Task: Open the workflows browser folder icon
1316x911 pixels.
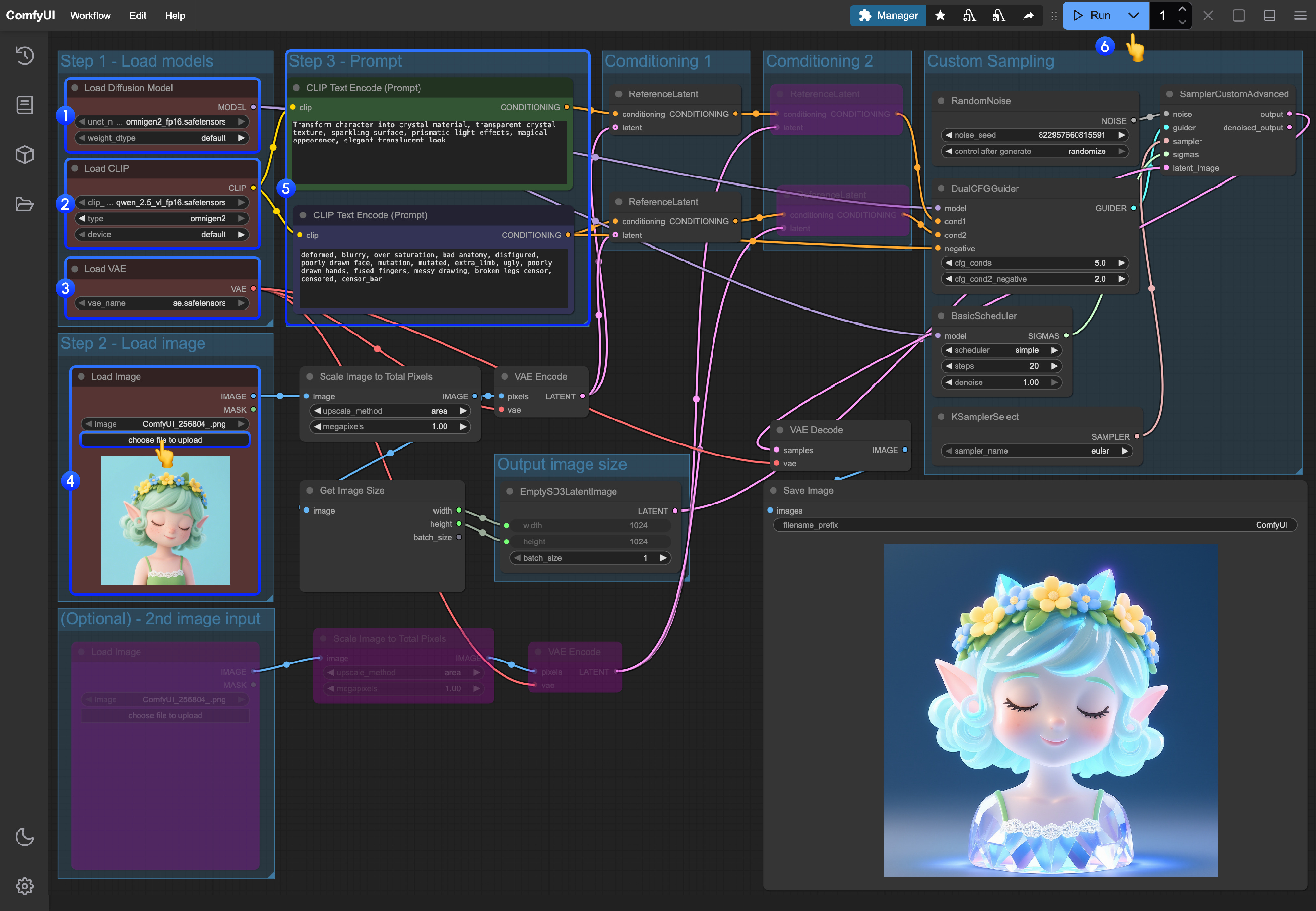Action: [24, 204]
